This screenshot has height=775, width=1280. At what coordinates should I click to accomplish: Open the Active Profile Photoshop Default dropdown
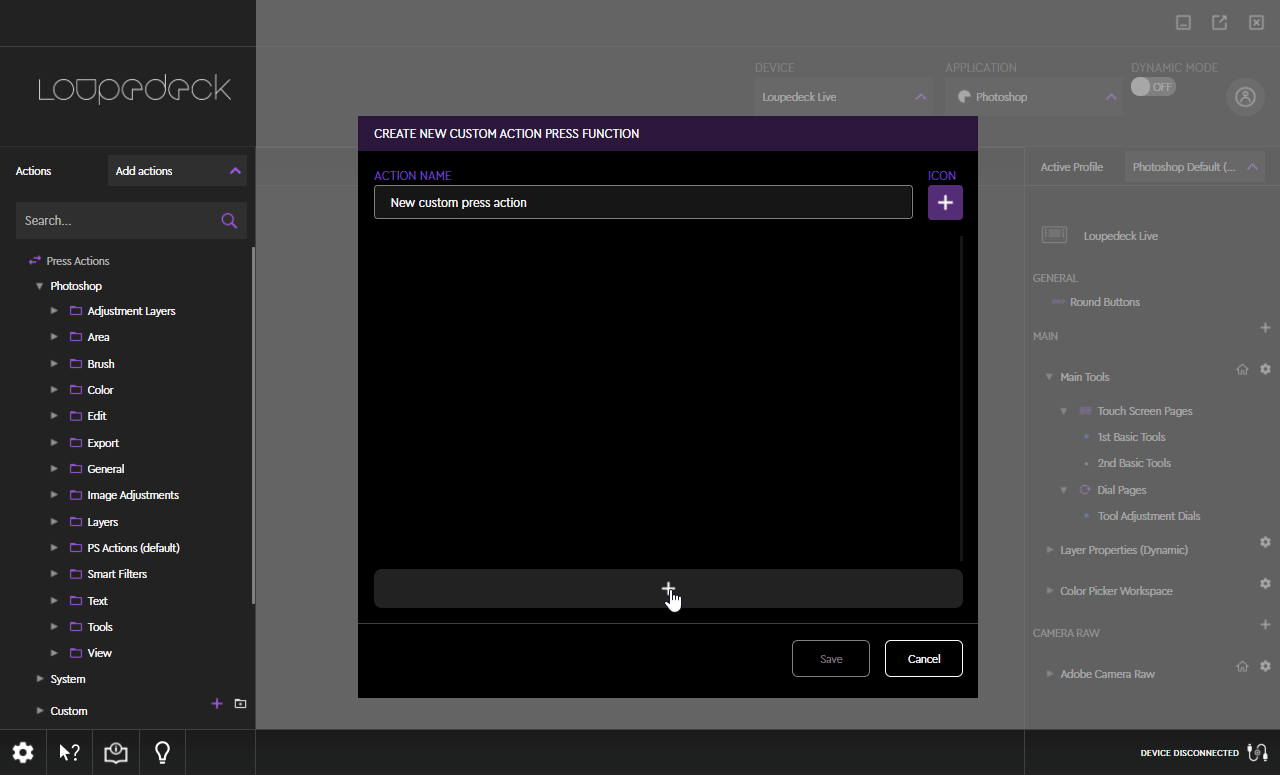pos(1195,167)
